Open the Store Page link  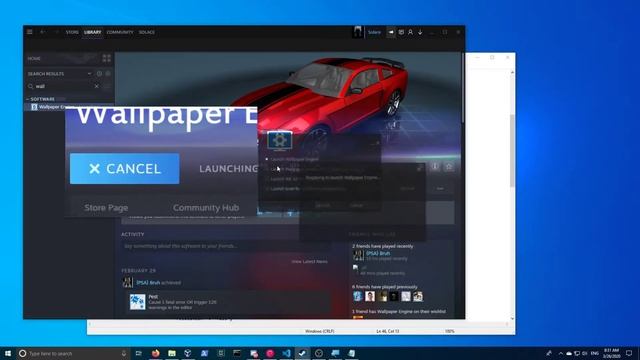106,207
